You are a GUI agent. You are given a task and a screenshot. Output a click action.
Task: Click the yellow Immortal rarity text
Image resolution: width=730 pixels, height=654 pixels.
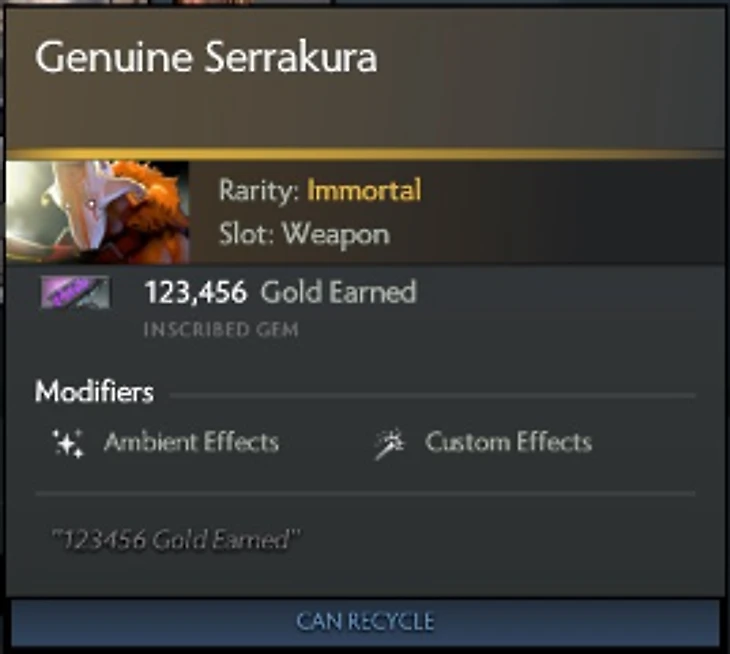[x=364, y=190]
